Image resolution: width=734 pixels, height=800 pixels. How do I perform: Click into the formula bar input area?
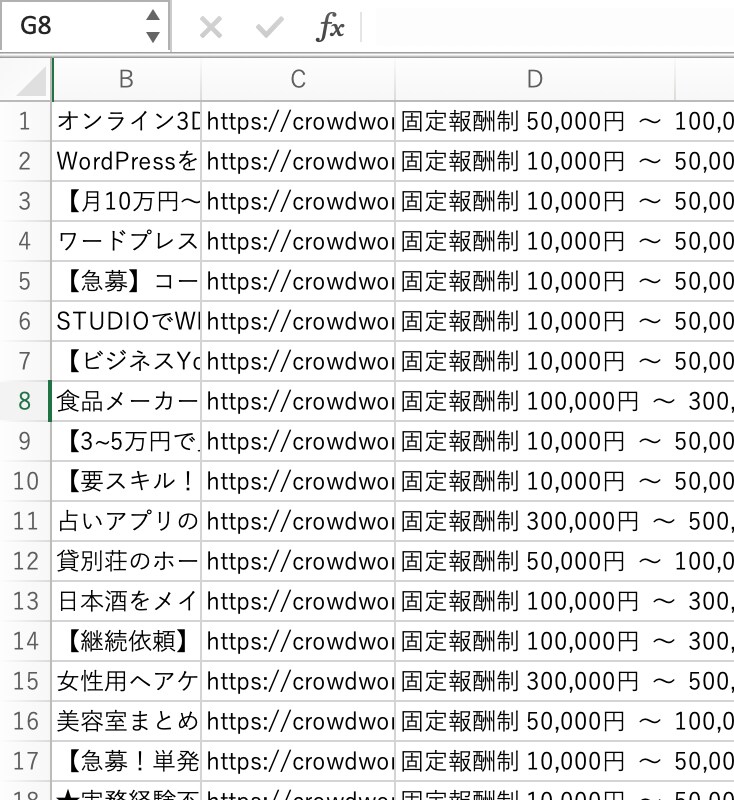pos(555,27)
